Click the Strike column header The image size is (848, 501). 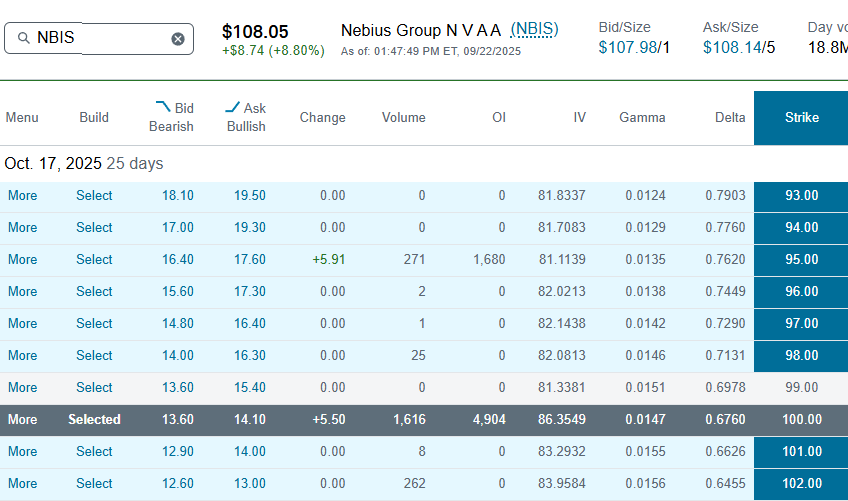click(801, 117)
